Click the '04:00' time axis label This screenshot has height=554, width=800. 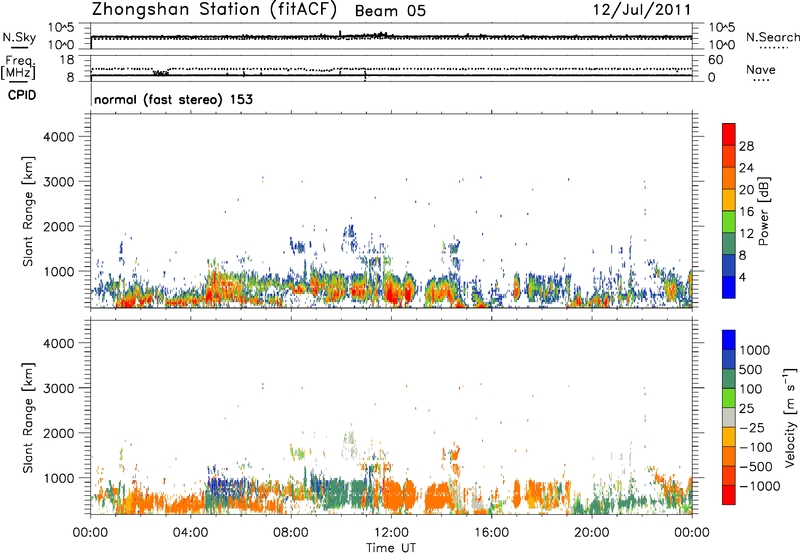coord(191,533)
